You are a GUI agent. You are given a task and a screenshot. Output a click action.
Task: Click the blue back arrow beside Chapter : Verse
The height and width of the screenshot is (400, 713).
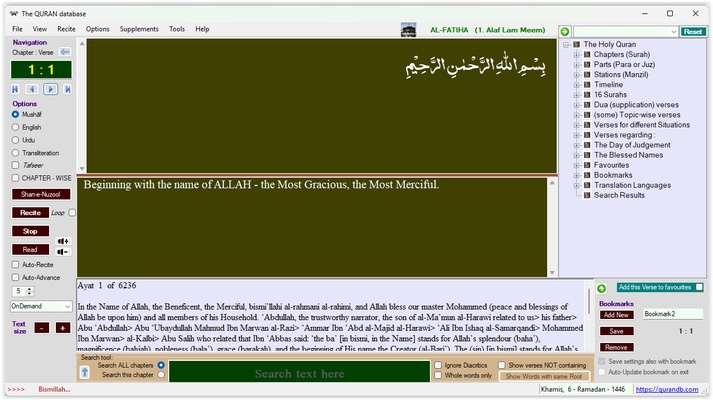pyautogui.click(x=65, y=52)
